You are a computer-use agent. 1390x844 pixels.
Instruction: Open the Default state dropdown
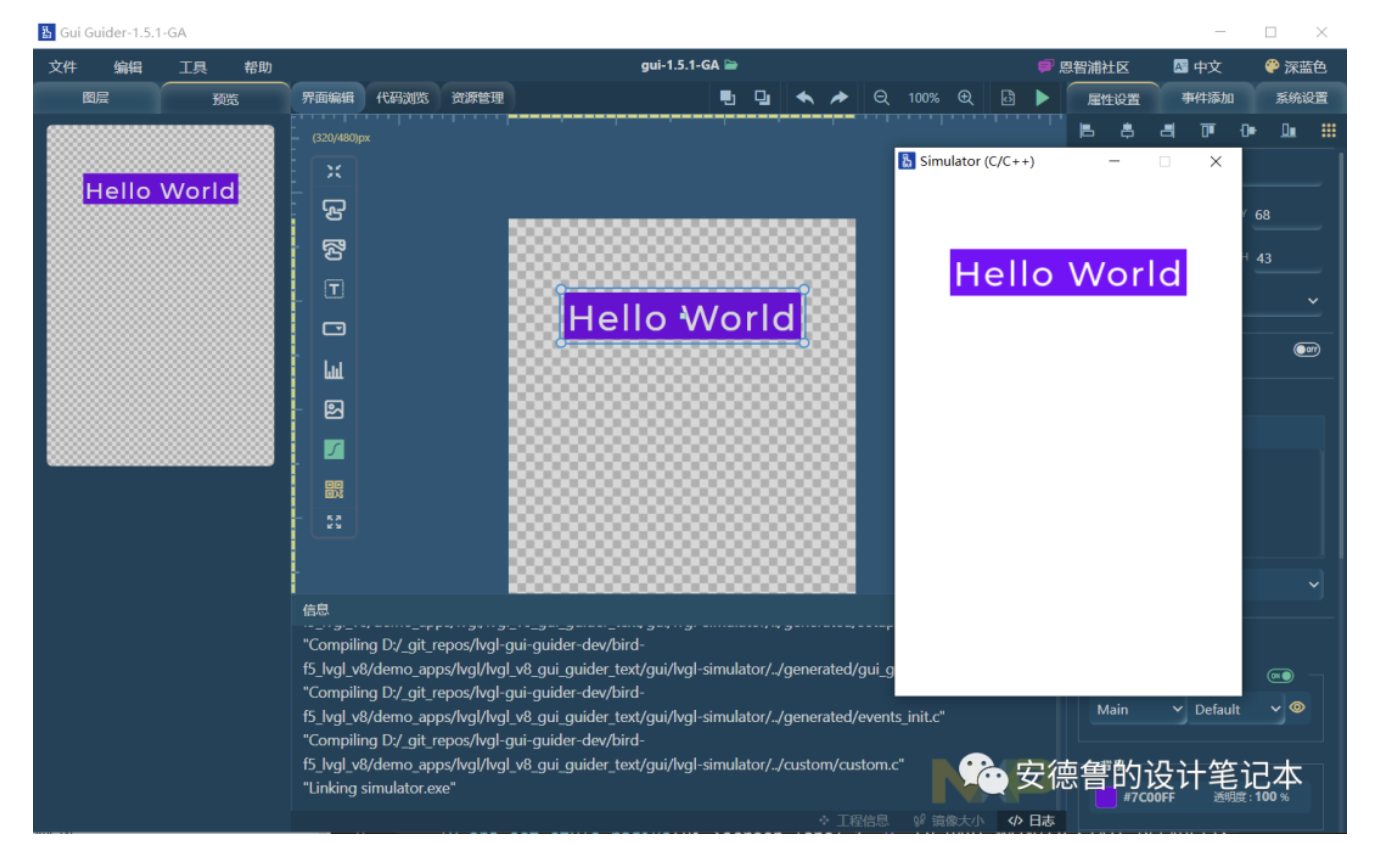pyautogui.click(x=1236, y=709)
